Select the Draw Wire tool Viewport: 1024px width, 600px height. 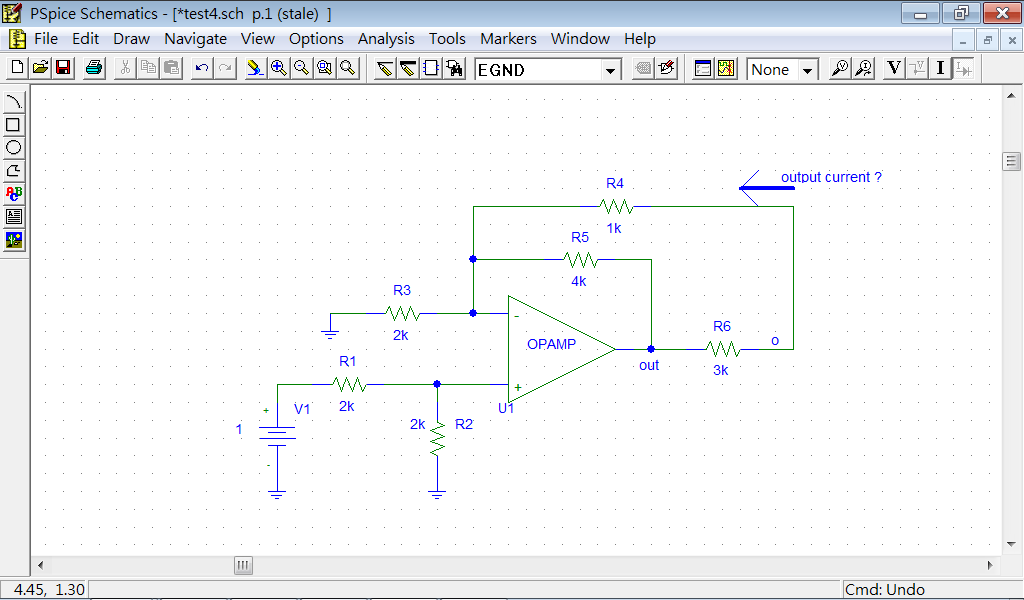tap(385, 68)
